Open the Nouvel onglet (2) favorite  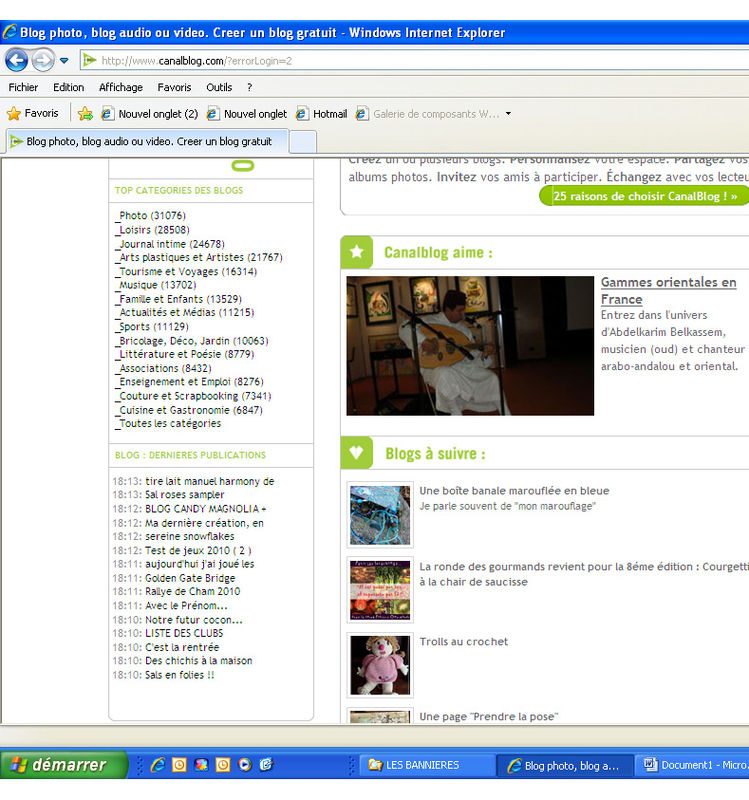(x=149, y=114)
